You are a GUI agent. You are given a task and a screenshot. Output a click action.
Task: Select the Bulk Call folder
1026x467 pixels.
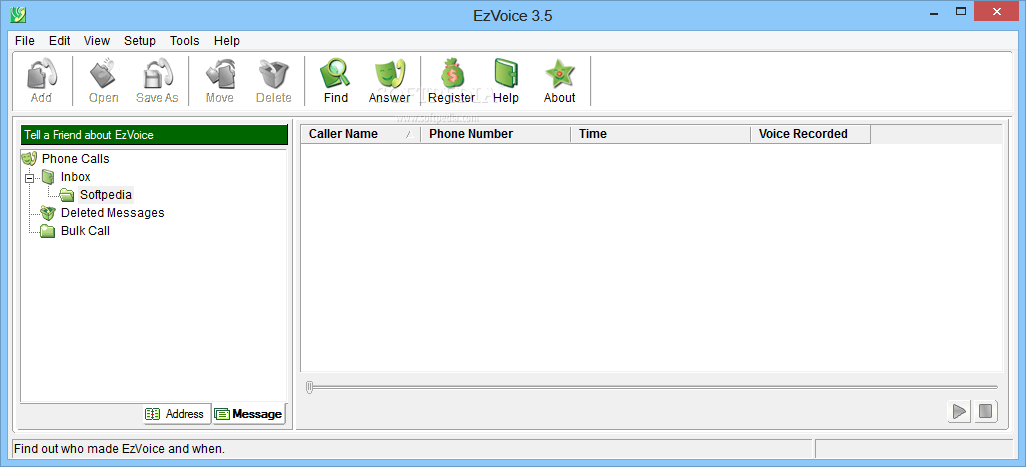tap(85, 231)
